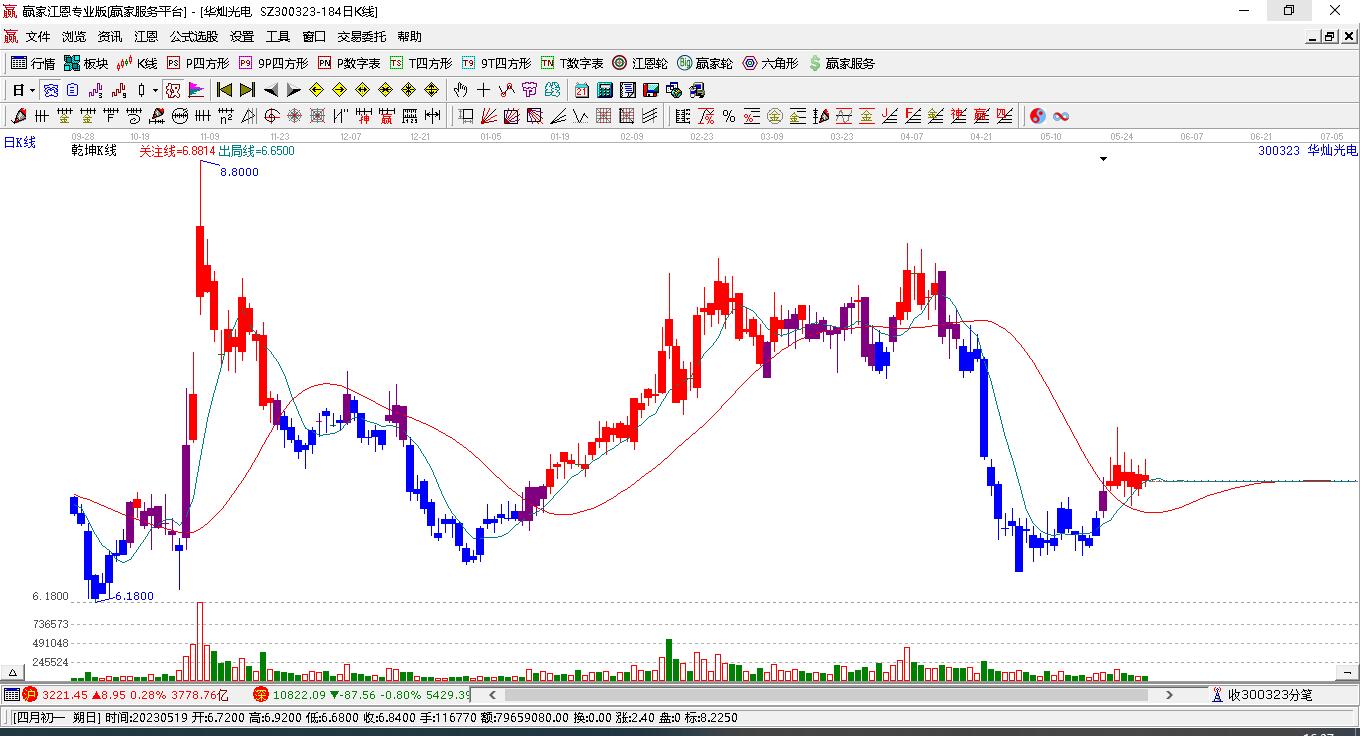Image resolution: width=1360 pixels, height=736 pixels.
Task: Open the 江恩轮 Gann wheel
Action: coord(640,63)
